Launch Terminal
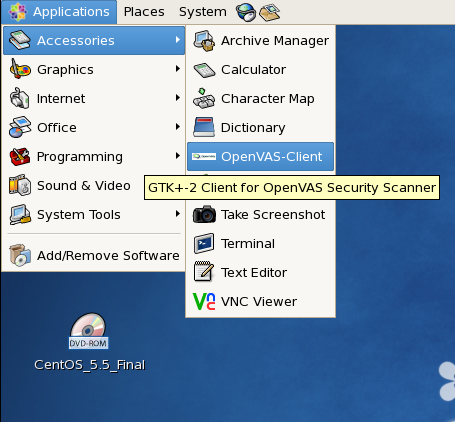455x422 pixels. tap(260, 244)
